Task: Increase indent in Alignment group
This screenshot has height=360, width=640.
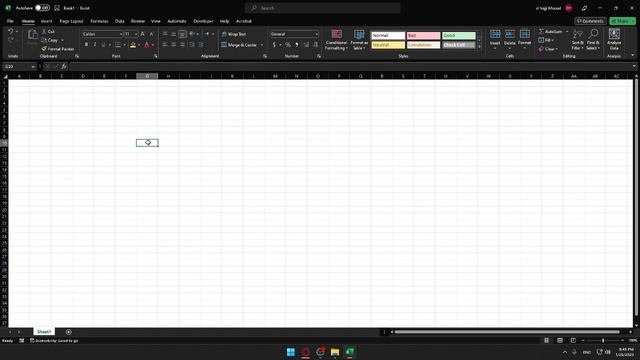Action: [x=201, y=45]
